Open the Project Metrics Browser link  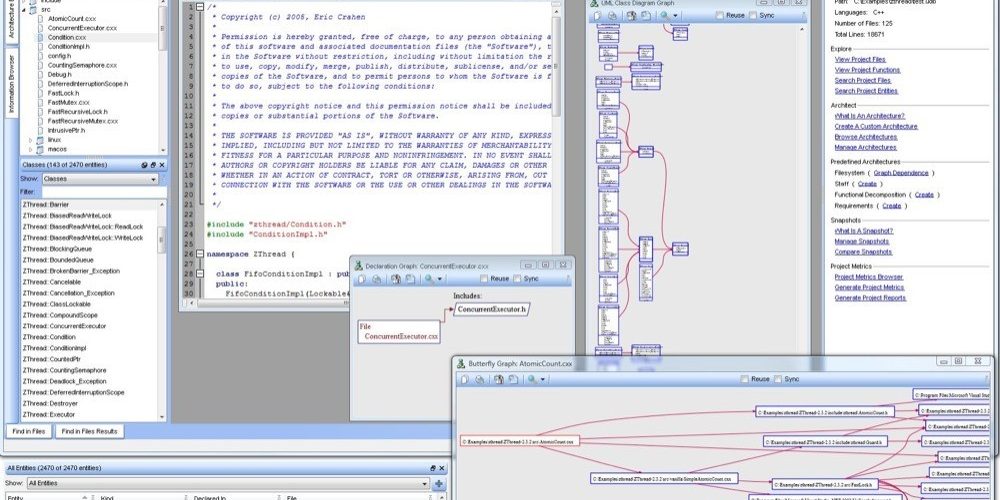coord(869,277)
